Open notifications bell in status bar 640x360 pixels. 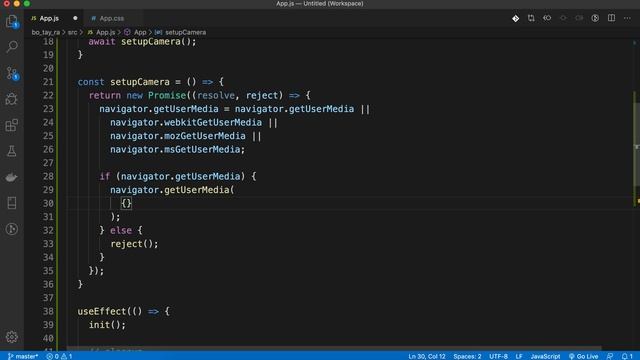(x=627, y=356)
